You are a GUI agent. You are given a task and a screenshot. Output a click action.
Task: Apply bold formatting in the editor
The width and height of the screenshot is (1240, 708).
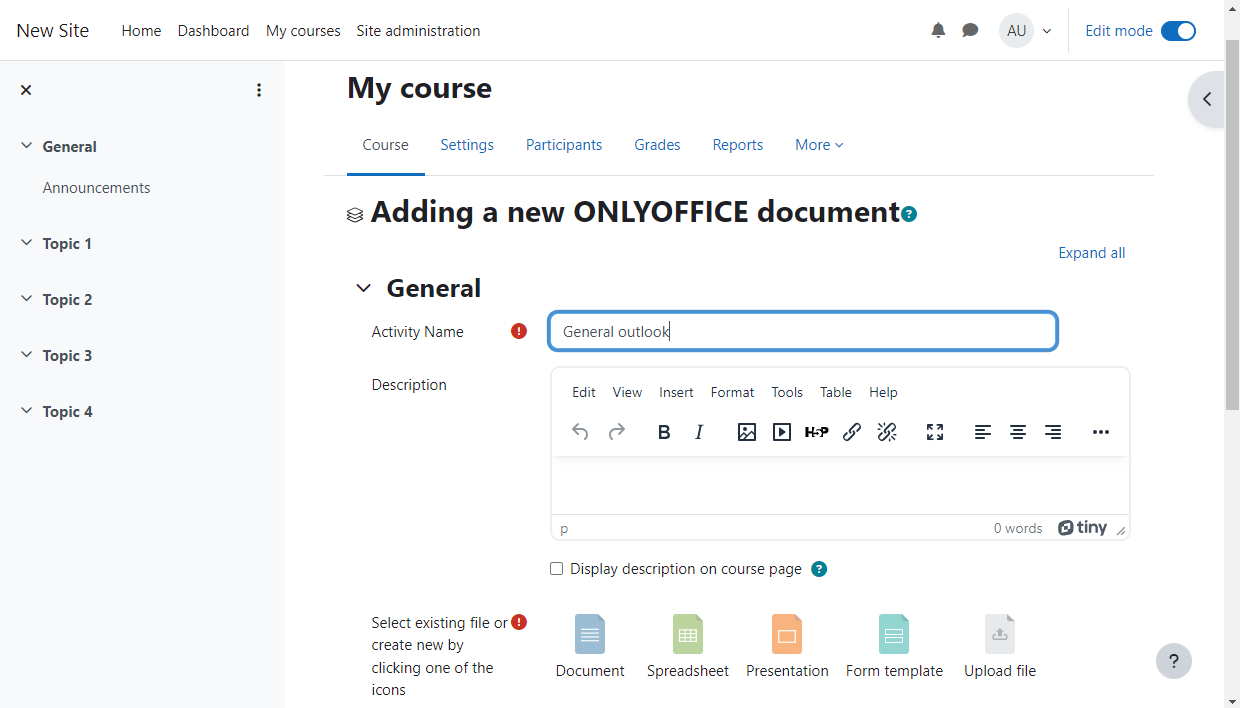click(663, 431)
